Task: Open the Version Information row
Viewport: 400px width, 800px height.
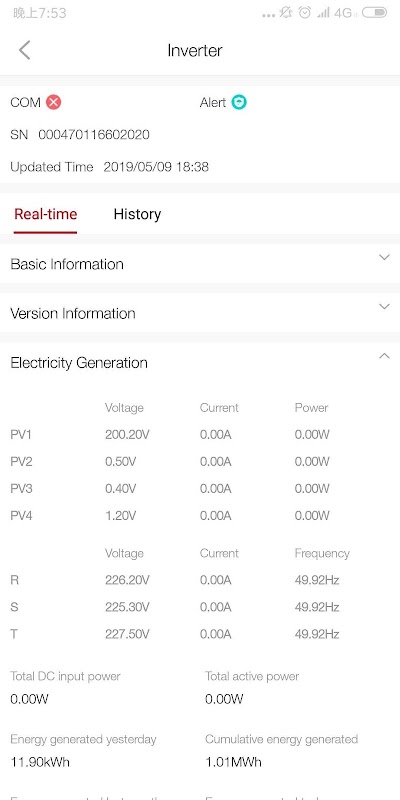Action: (x=200, y=313)
